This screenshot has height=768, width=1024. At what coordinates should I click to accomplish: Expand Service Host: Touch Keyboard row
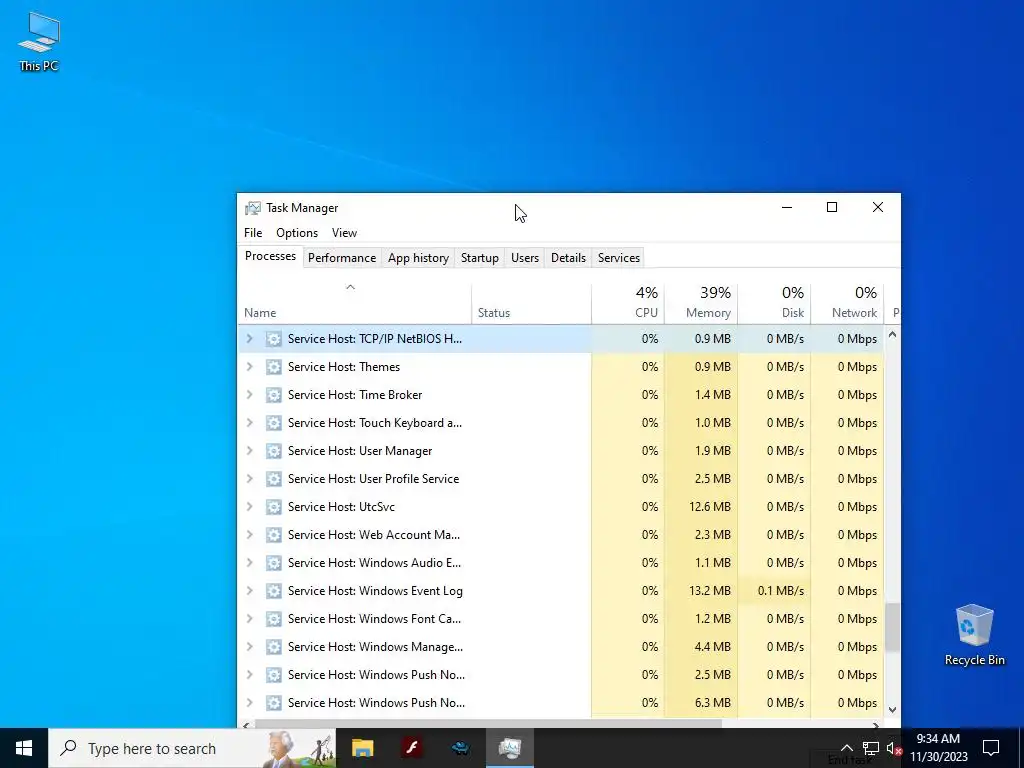click(249, 423)
